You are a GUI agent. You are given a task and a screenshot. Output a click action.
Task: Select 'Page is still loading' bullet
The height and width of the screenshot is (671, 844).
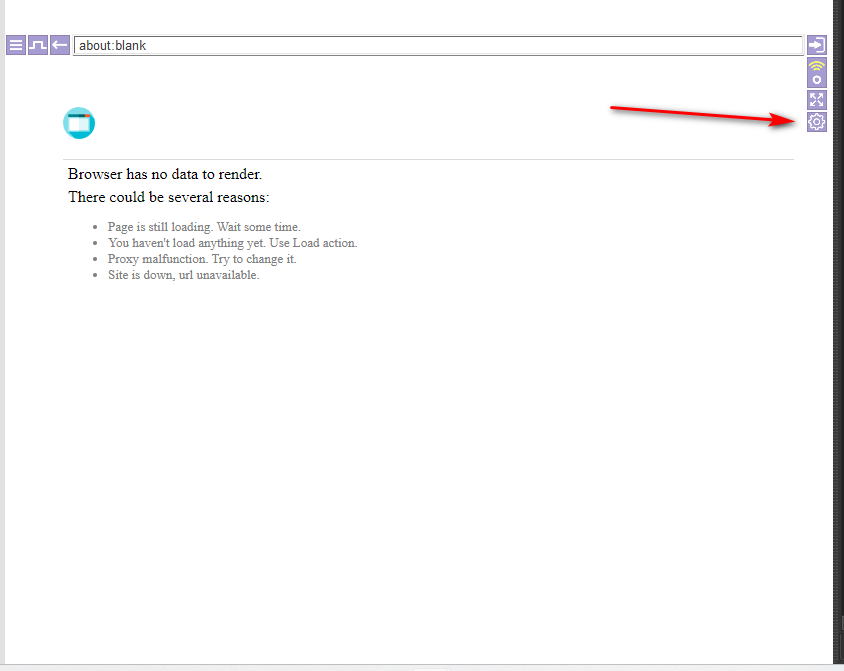pyautogui.click(x=204, y=227)
